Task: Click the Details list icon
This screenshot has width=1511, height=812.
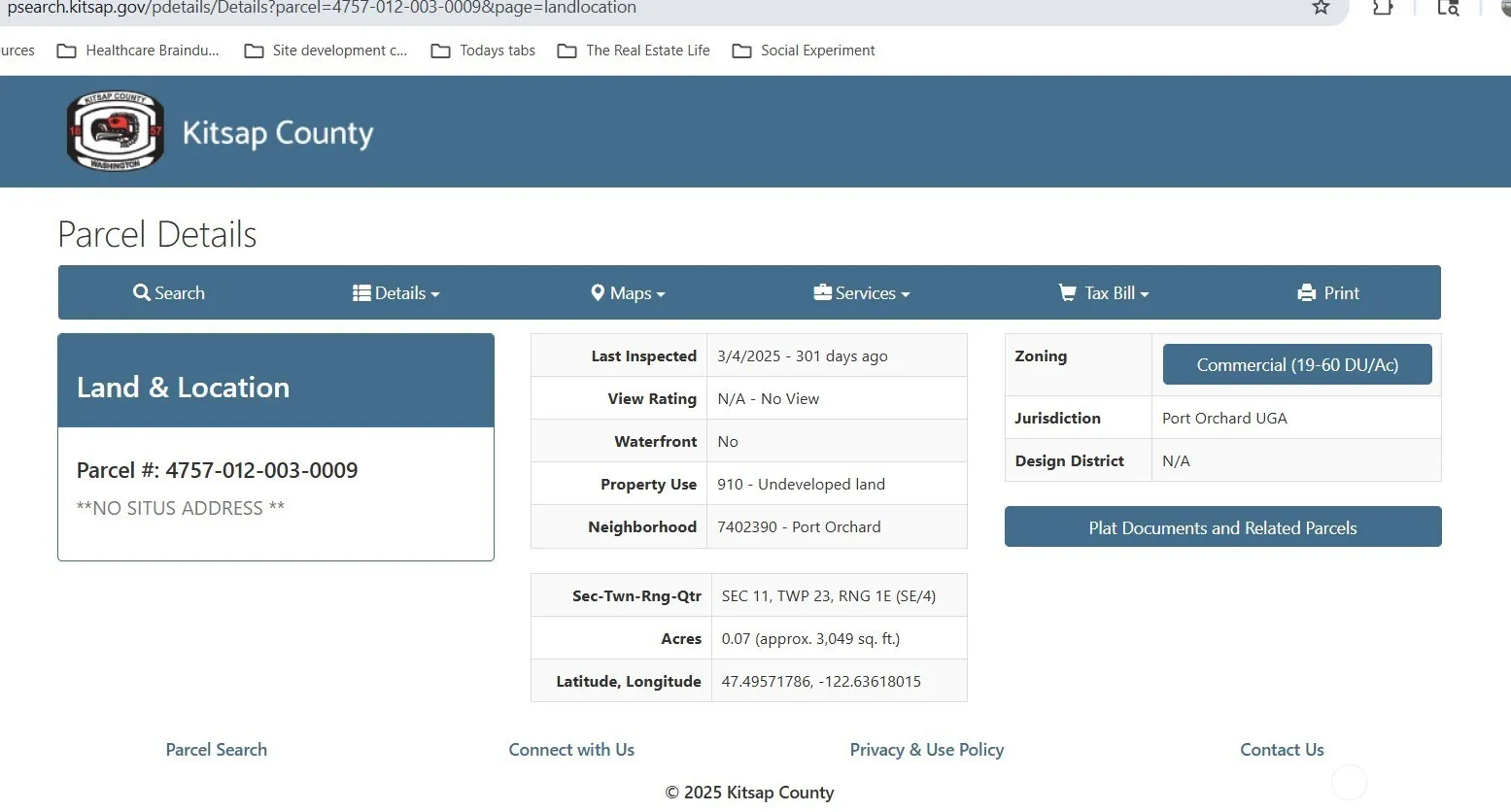Action: 361,292
